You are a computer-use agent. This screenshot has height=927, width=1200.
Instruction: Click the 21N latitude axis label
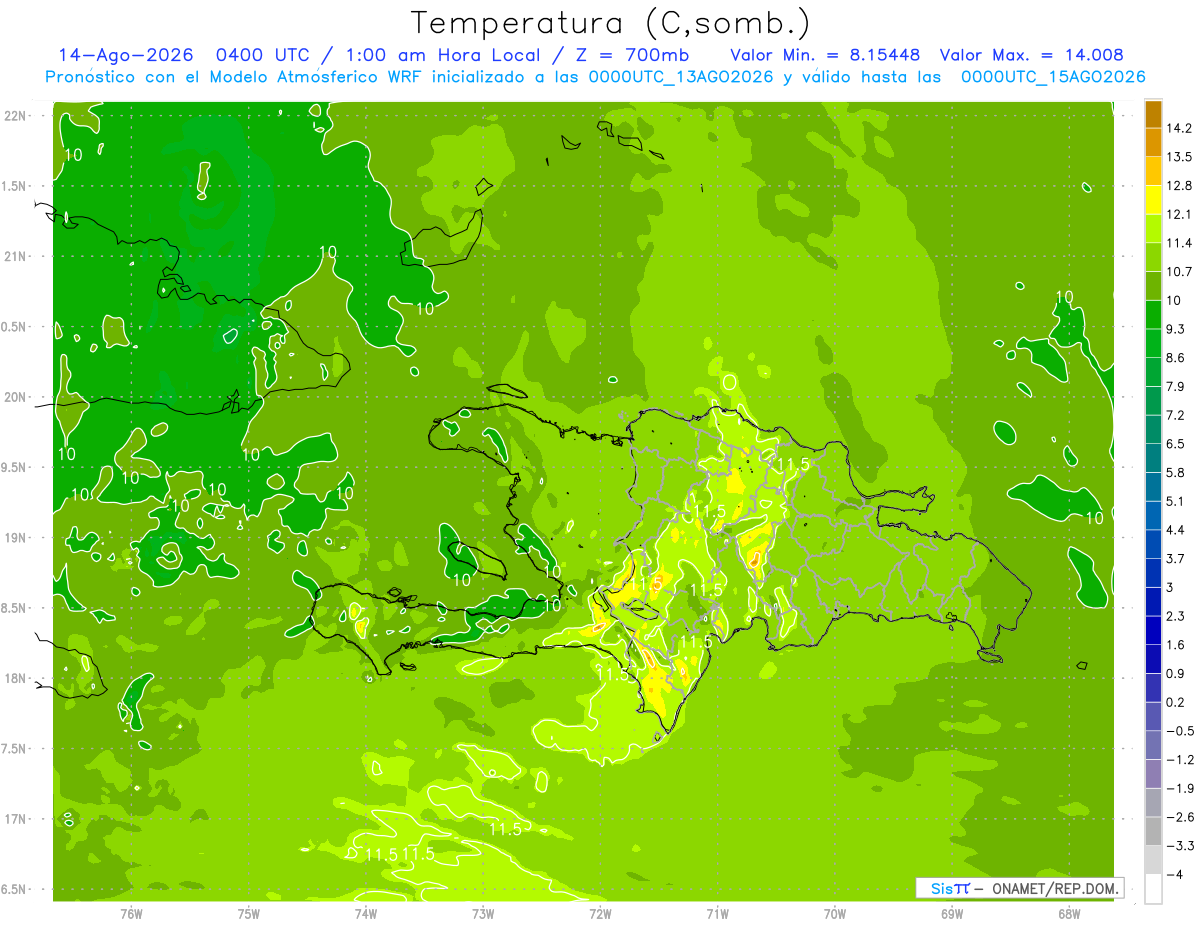tap(16, 257)
